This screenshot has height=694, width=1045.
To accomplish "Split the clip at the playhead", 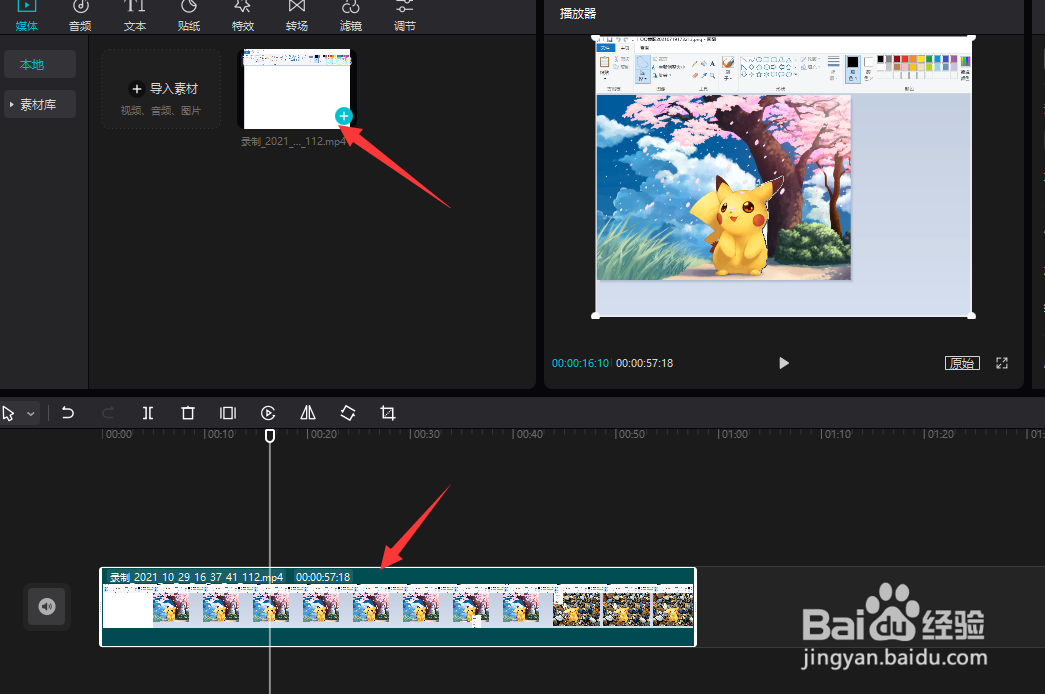I will click(x=148, y=413).
